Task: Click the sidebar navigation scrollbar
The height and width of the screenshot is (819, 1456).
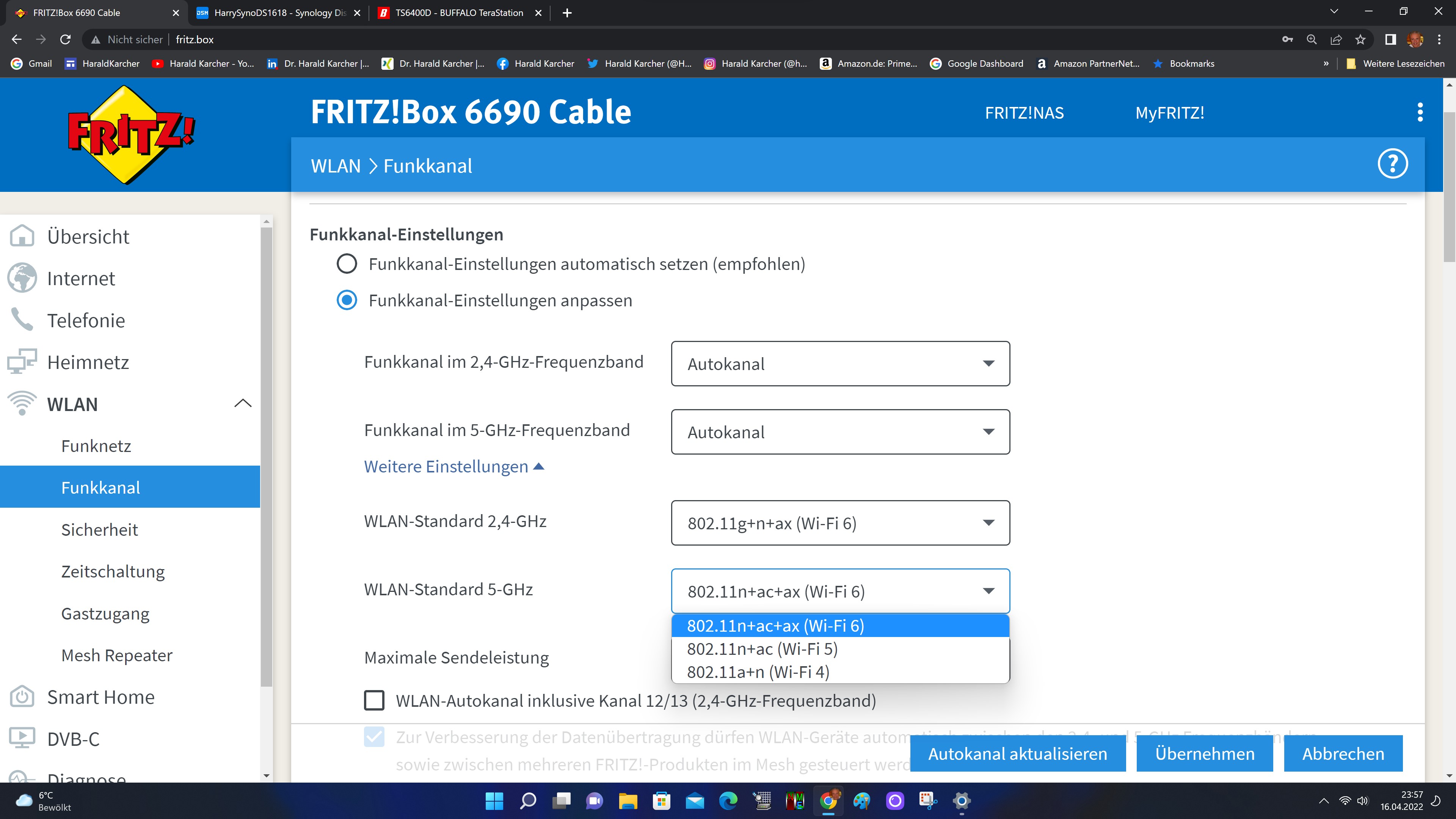Action: pos(267,452)
